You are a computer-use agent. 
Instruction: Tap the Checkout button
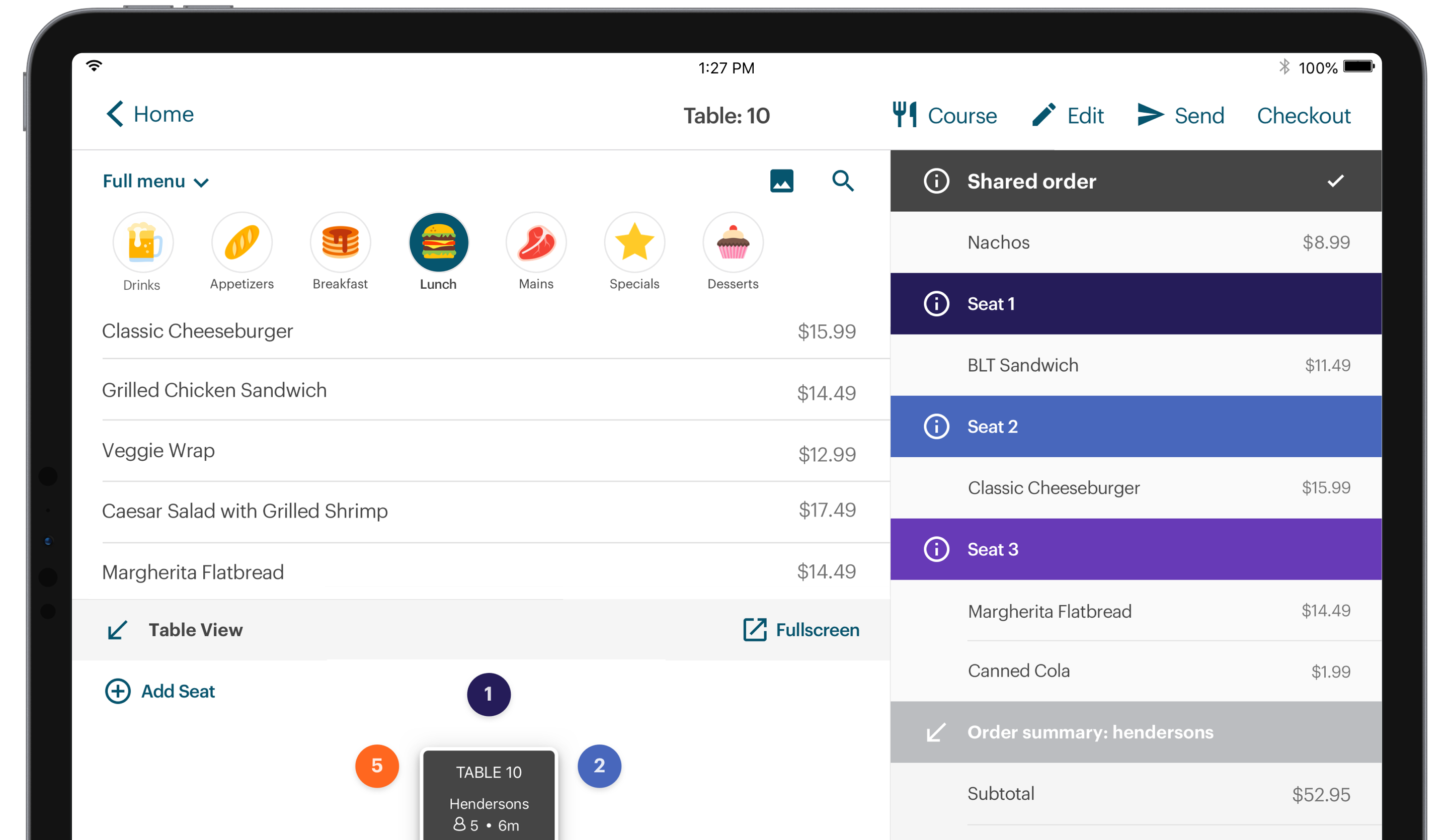(1303, 116)
